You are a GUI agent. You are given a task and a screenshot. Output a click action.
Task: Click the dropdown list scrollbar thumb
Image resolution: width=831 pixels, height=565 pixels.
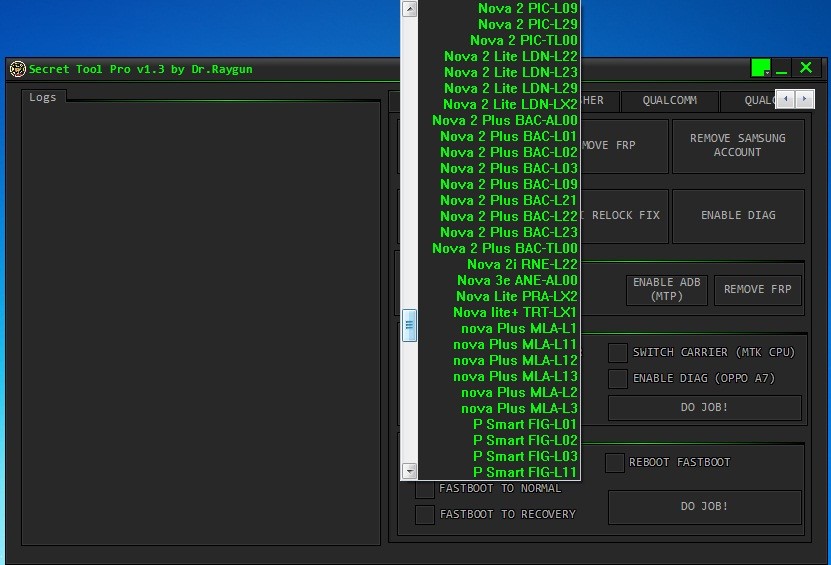(409, 325)
